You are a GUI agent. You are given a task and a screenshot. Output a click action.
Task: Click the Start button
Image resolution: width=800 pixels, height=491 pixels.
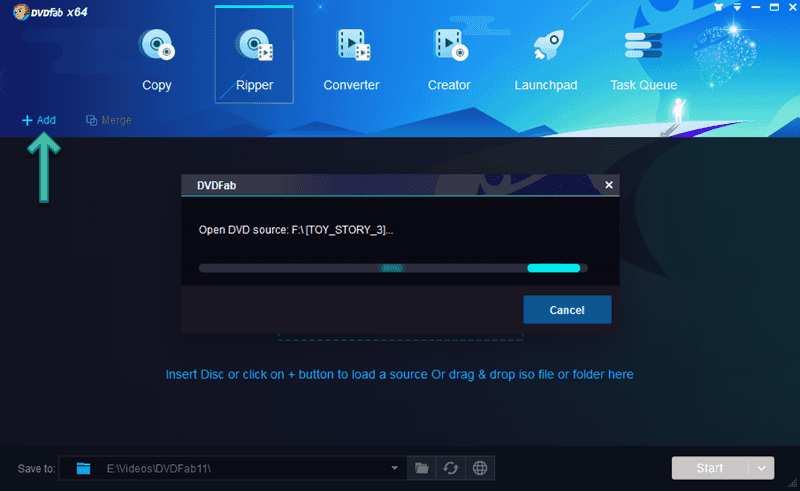coord(710,468)
